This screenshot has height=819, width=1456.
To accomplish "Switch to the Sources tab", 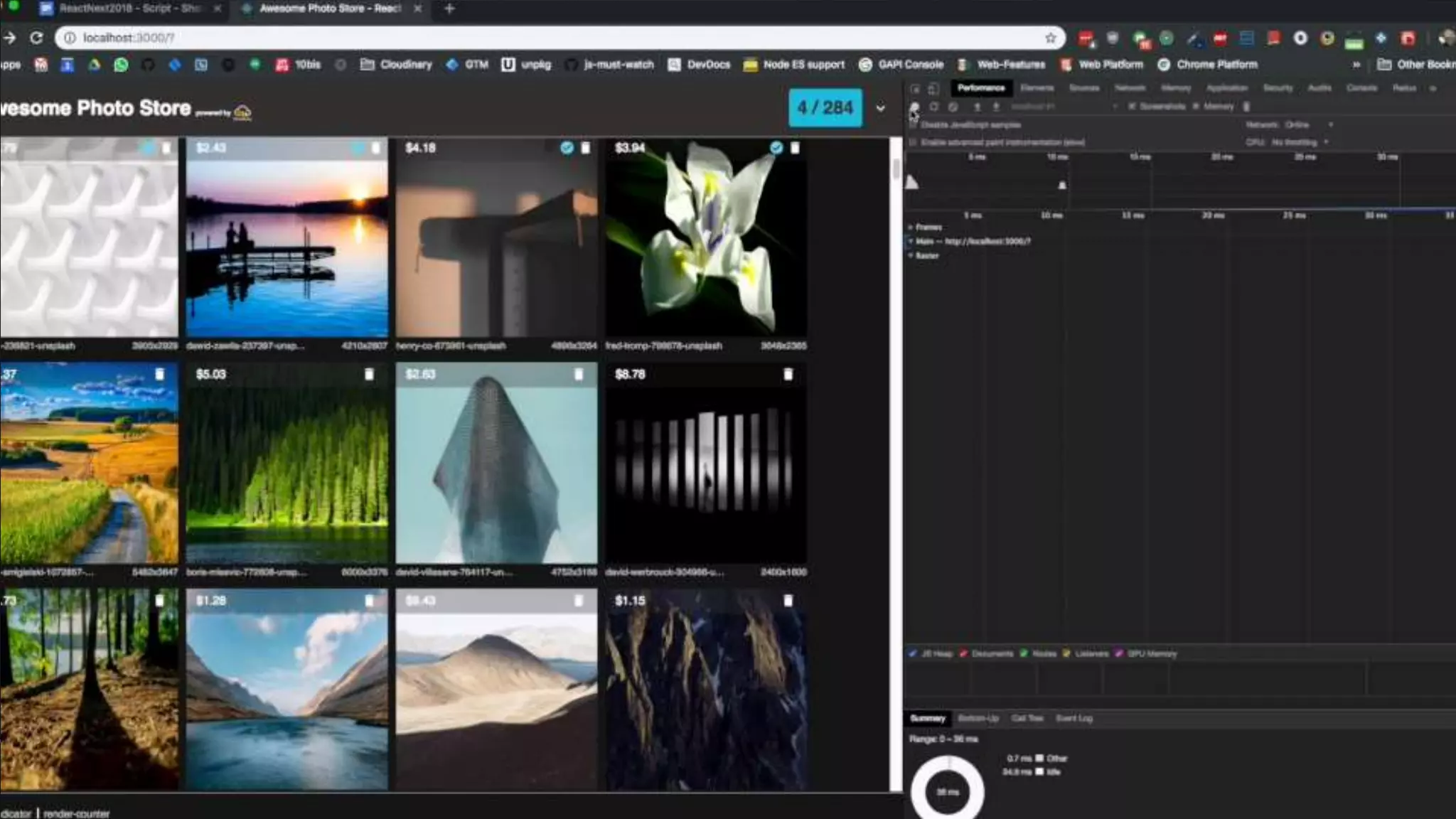I will [1084, 88].
